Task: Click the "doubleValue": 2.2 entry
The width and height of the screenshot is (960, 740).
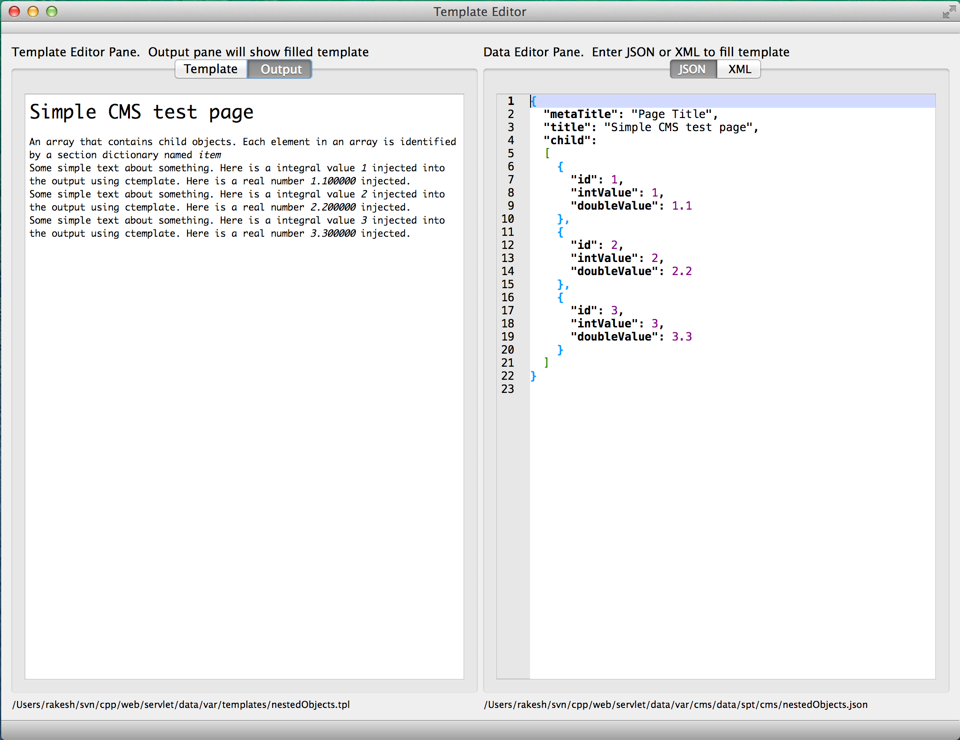Action: [x=631, y=271]
